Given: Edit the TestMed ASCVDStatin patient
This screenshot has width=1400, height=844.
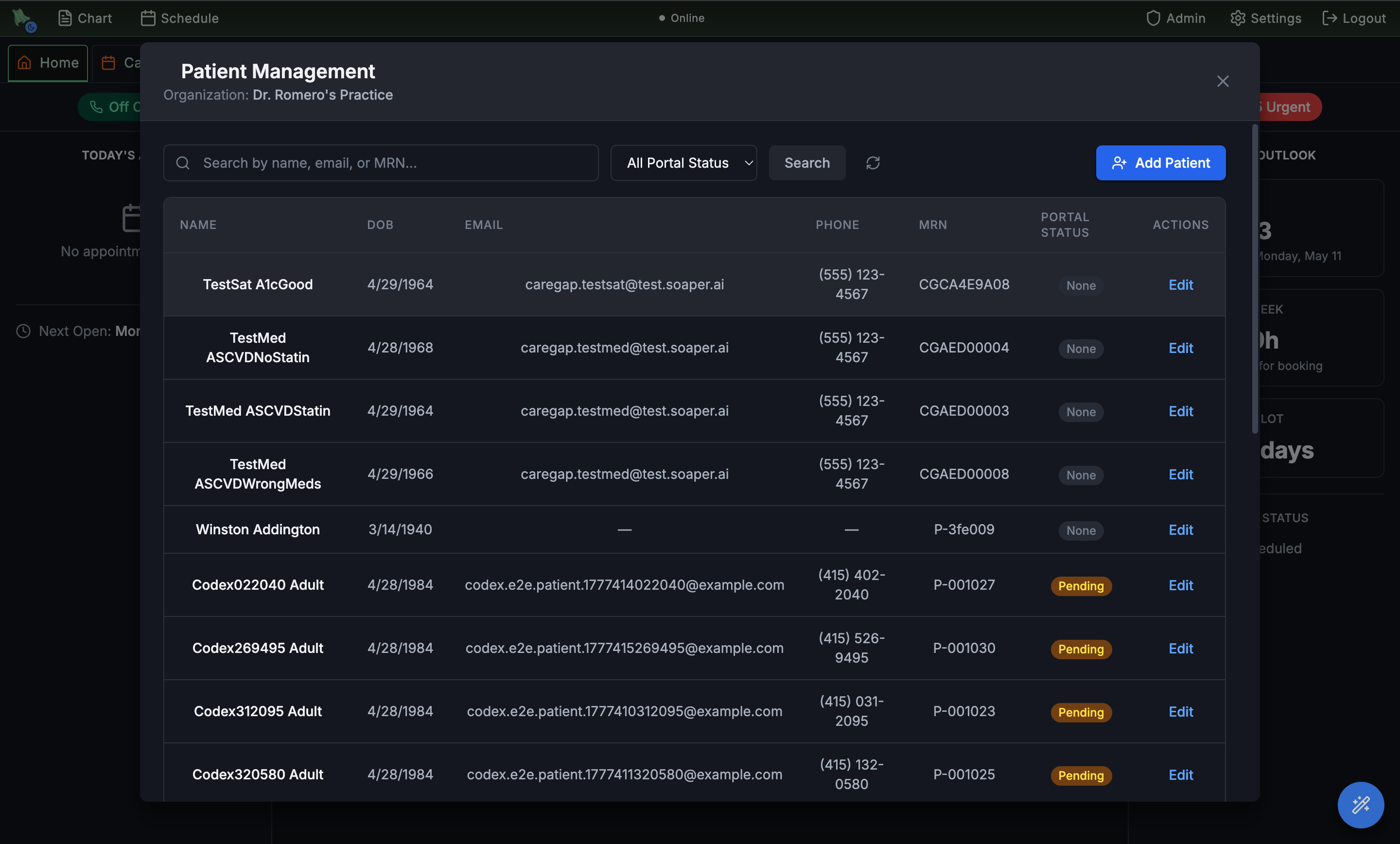Looking at the screenshot, I should (x=1181, y=411).
